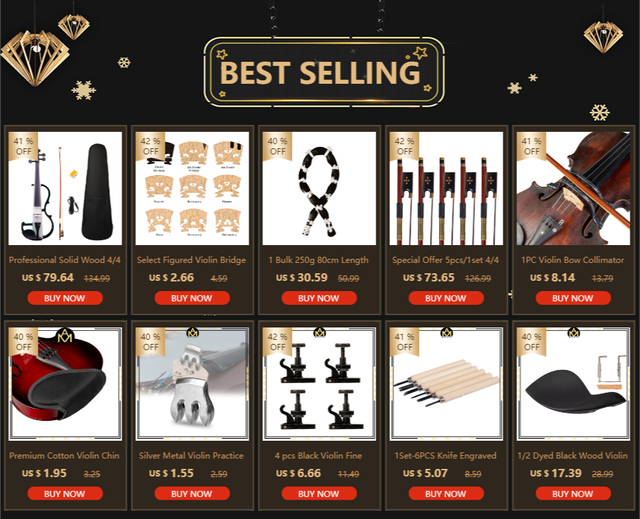Open the 4 pcs Black Violin Fine title

pos(318,456)
